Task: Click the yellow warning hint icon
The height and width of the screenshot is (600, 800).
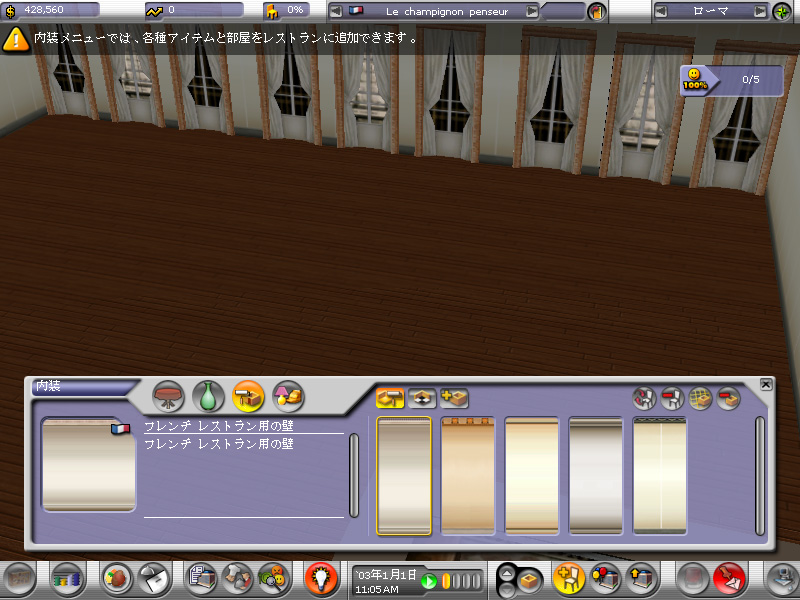Action: tap(15, 39)
